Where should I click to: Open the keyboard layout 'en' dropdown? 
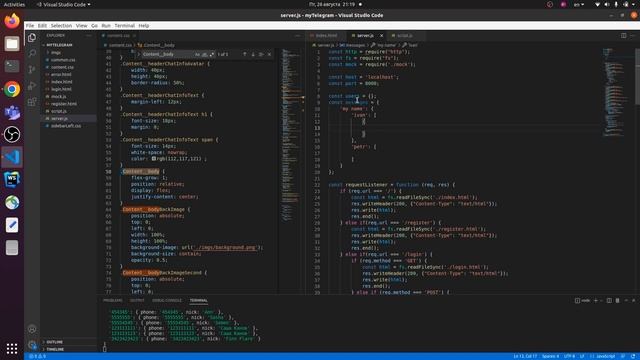point(579,4)
